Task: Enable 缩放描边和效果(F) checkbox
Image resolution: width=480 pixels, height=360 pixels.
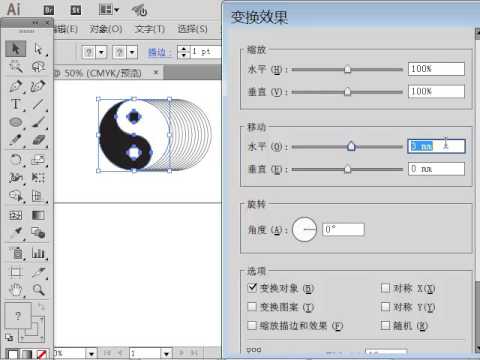Action: [252, 325]
